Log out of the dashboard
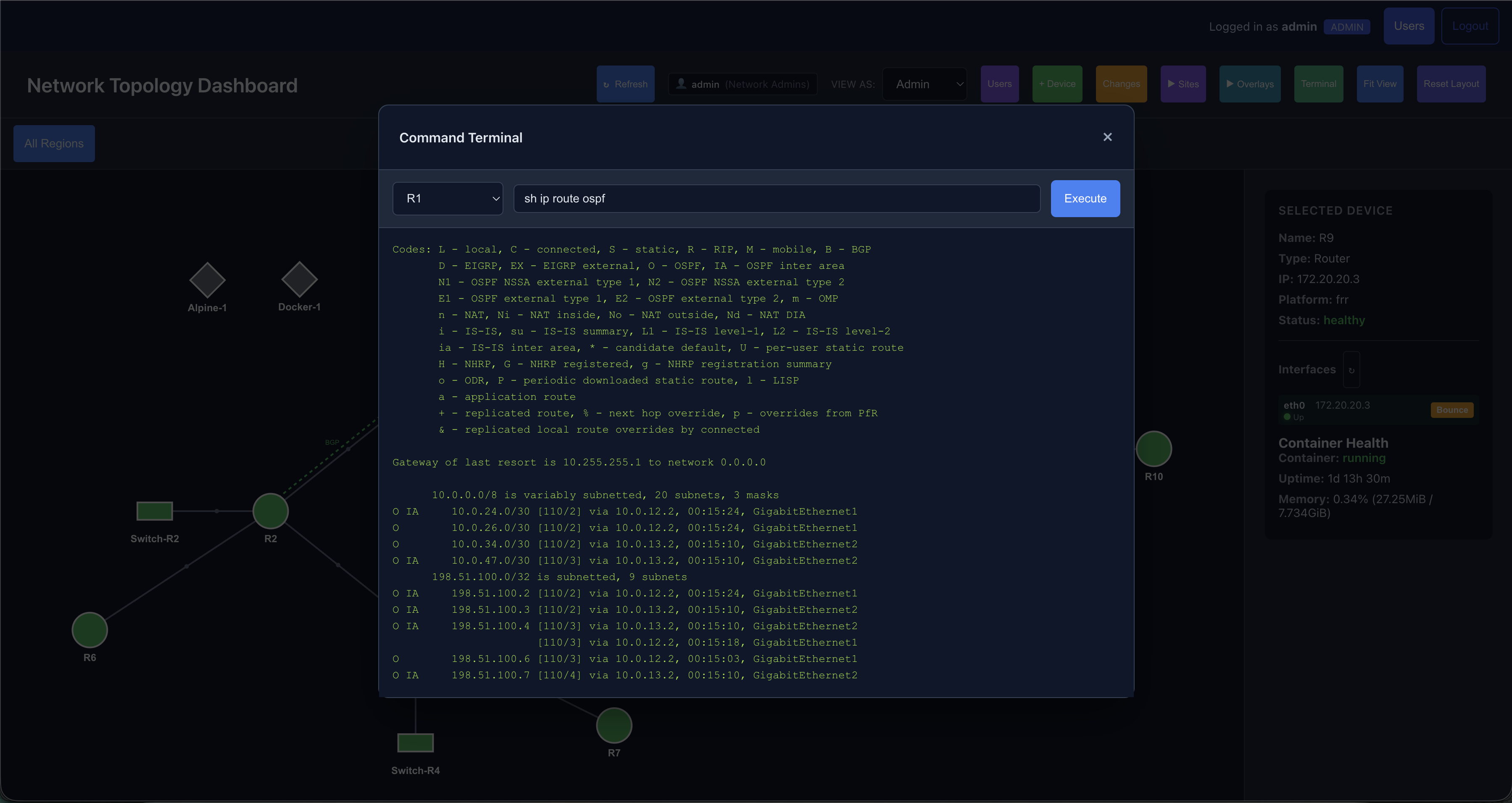The height and width of the screenshot is (803, 1512). (1470, 26)
